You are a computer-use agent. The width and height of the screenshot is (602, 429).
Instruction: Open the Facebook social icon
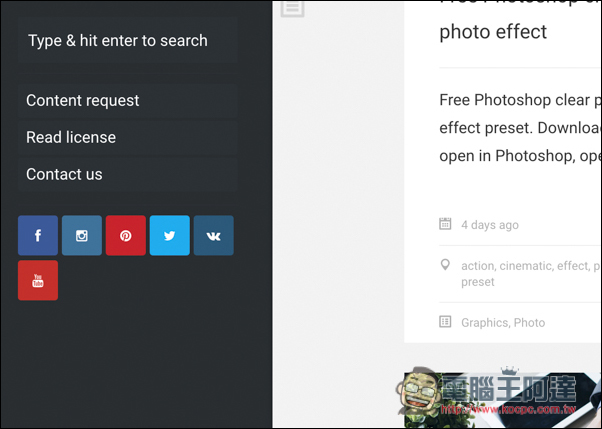coord(38,235)
